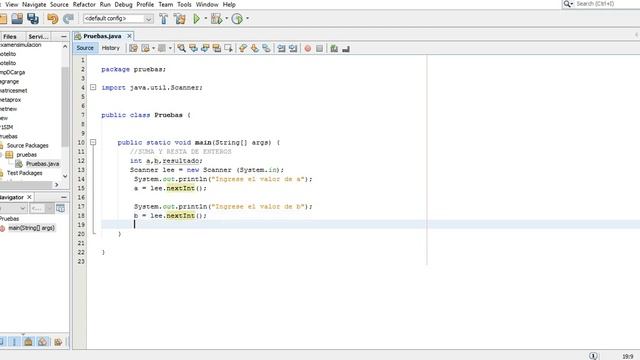The image size is (640, 360).
Task: Switch to the Files tab
Action: pyautogui.click(x=11, y=36)
